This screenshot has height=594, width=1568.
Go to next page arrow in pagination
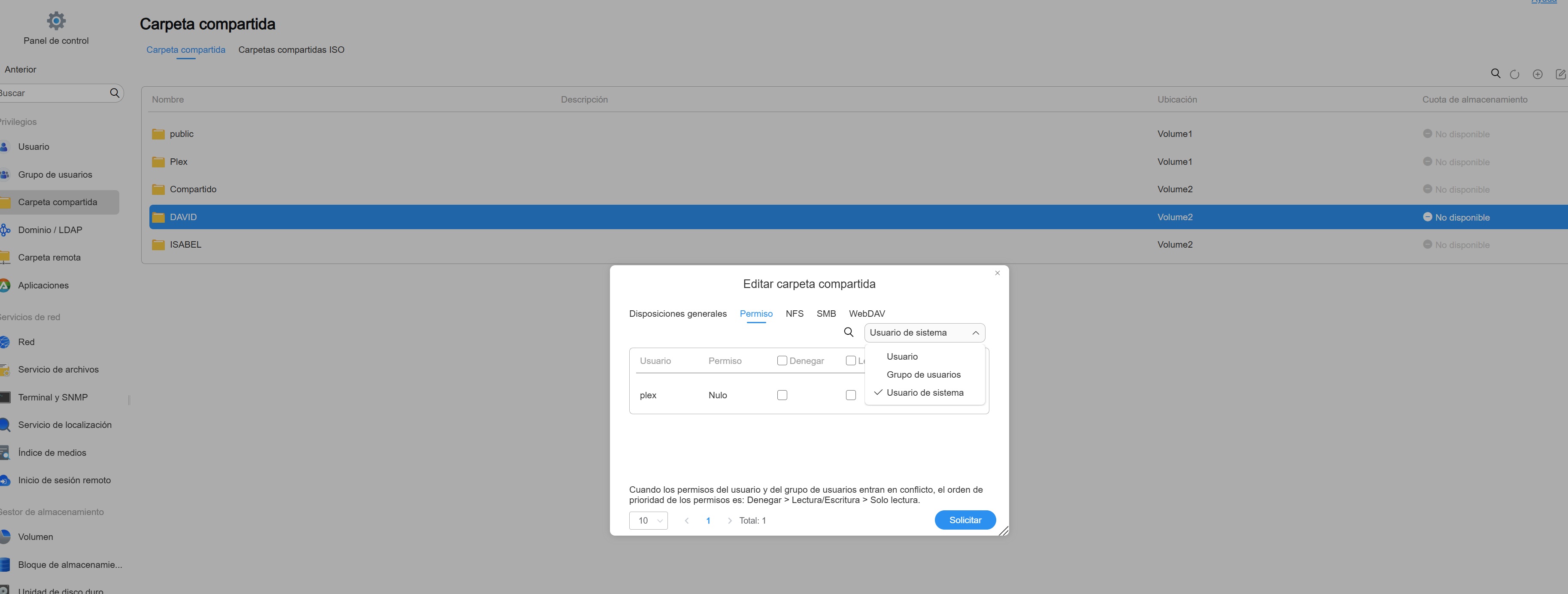click(x=729, y=521)
